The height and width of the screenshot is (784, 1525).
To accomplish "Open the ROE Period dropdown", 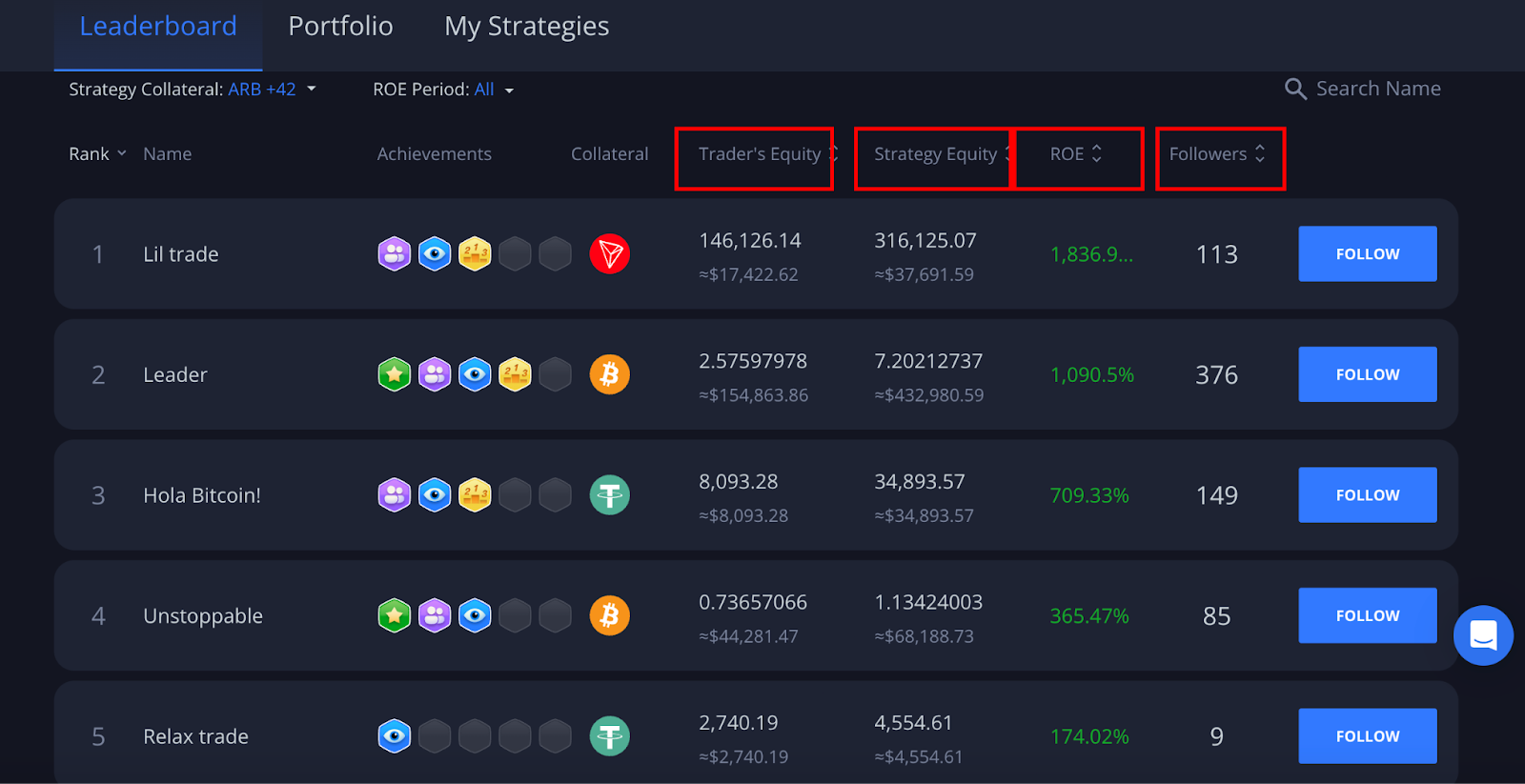I will click(x=443, y=90).
